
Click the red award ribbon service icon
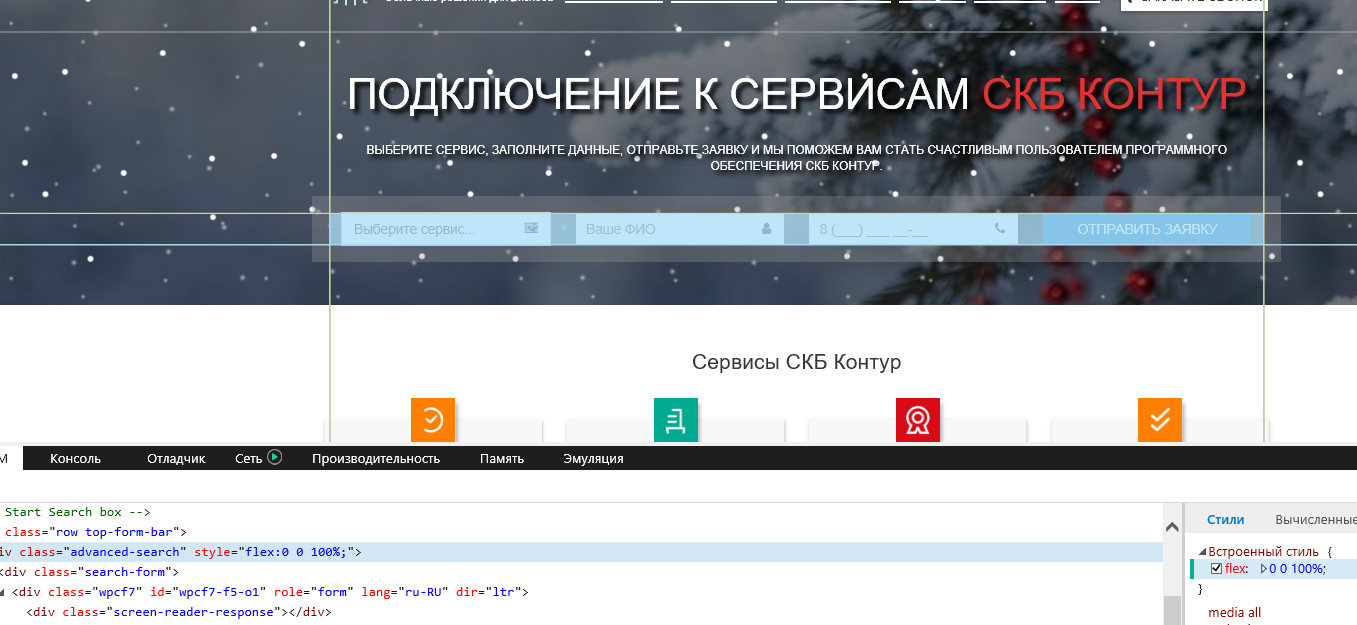(917, 420)
